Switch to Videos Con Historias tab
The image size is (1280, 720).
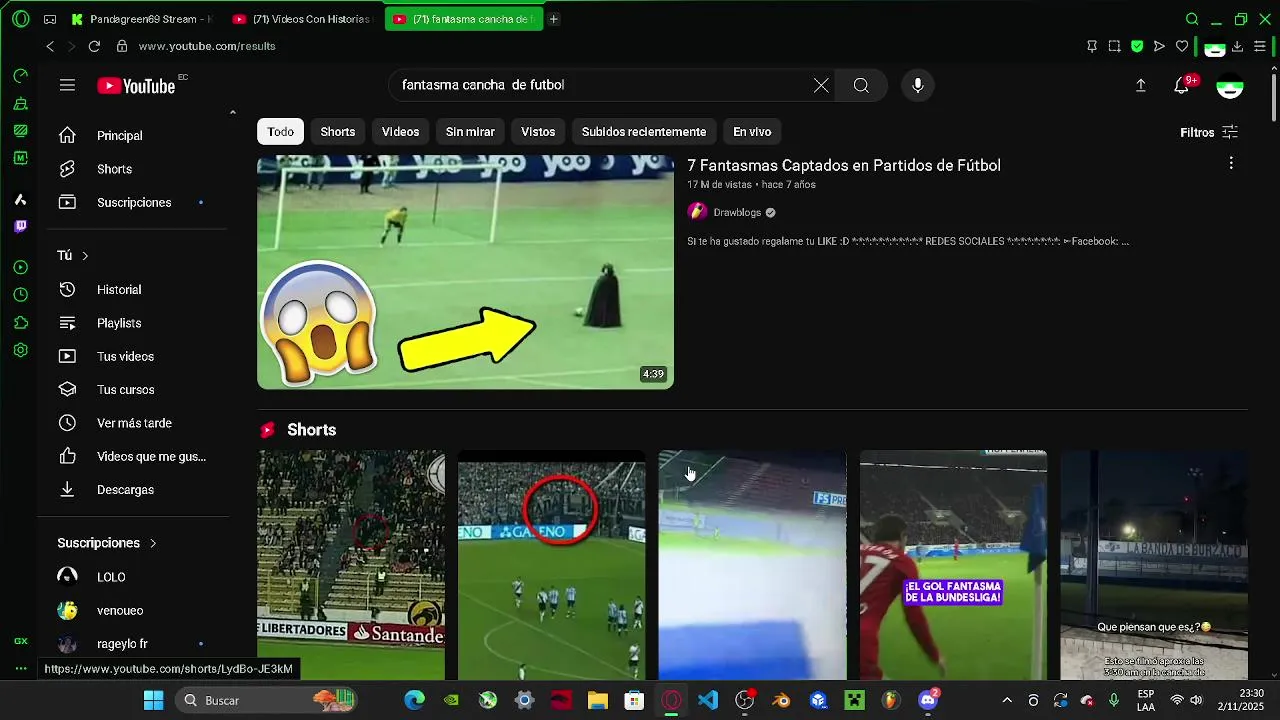[301, 19]
